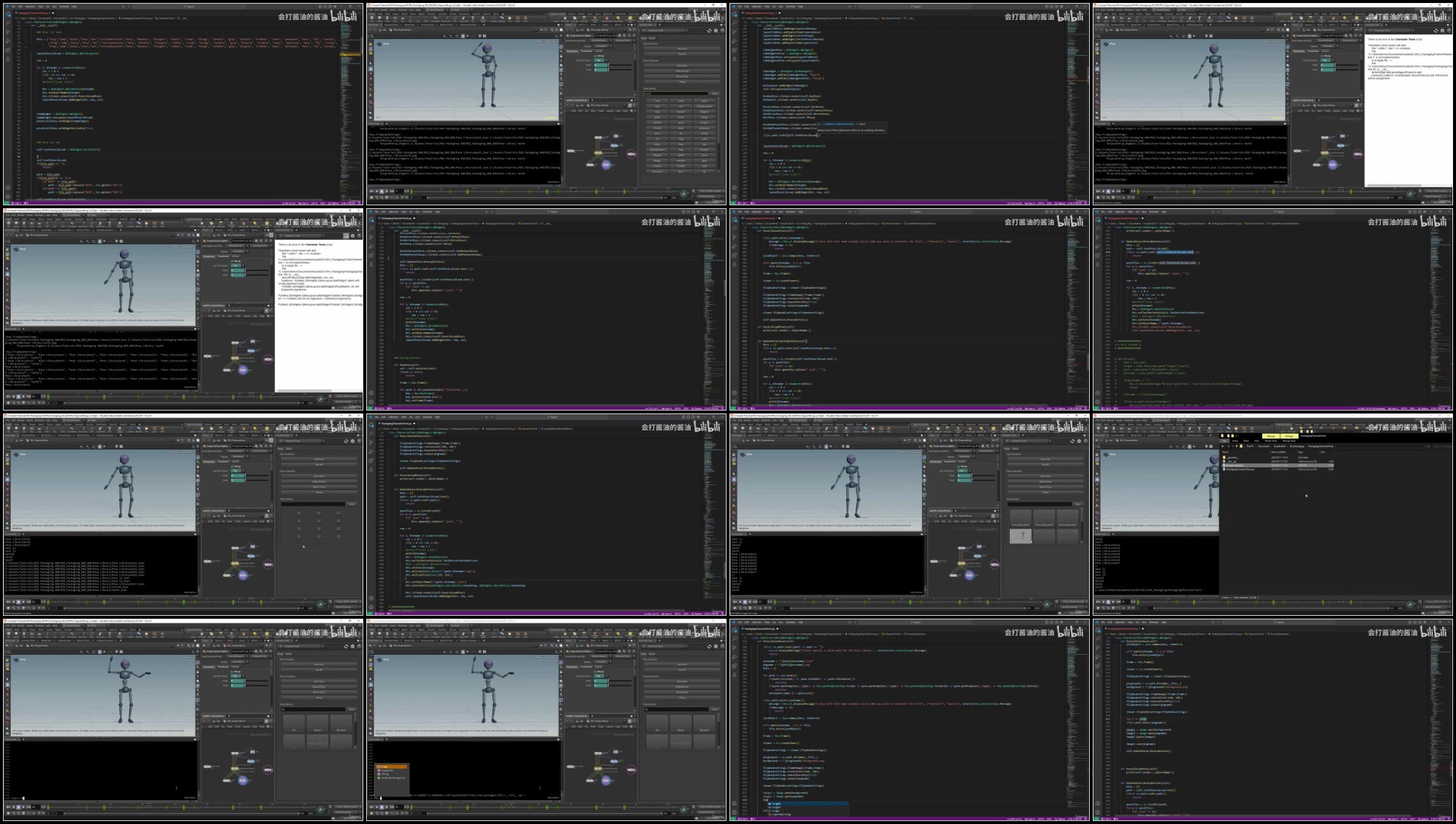Click Zero Pose button in Image autocomplete frame
The height and width of the screenshot is (824, 1456).
tap(682, 681)
